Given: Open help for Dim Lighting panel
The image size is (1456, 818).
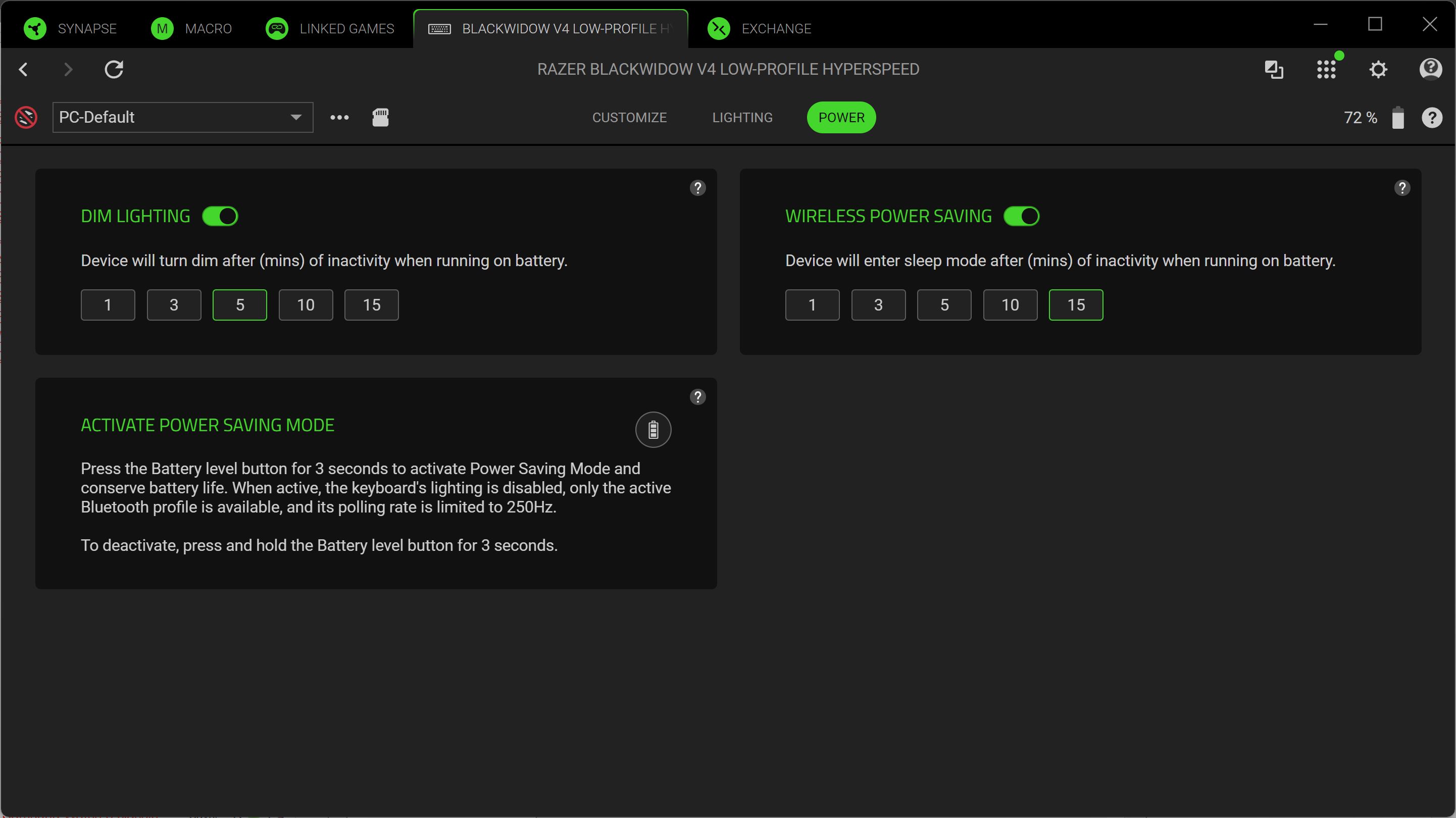Looking at the screenshot, I should 698,188.
